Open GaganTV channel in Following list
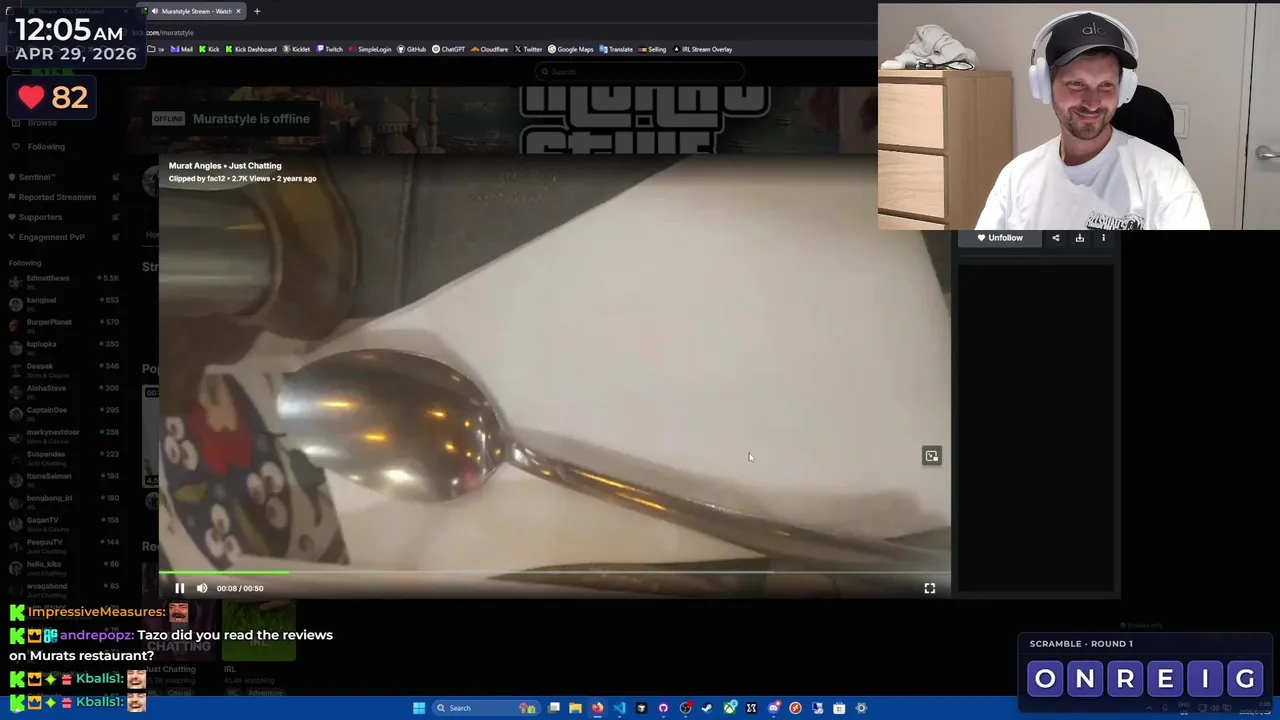Screen dimensions: 1280x720 coord(62,522)
